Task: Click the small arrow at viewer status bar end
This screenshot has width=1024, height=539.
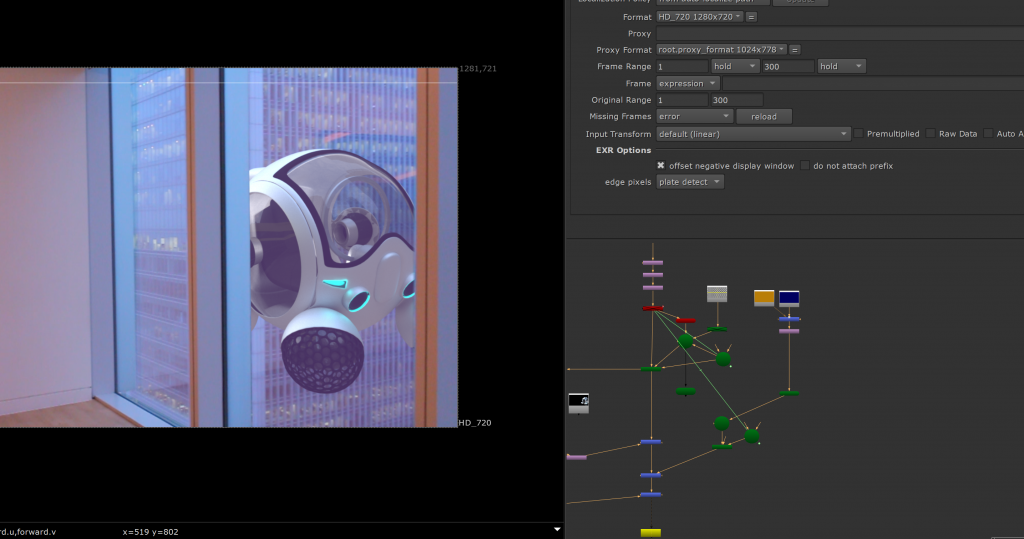Action: pos(557,529)
